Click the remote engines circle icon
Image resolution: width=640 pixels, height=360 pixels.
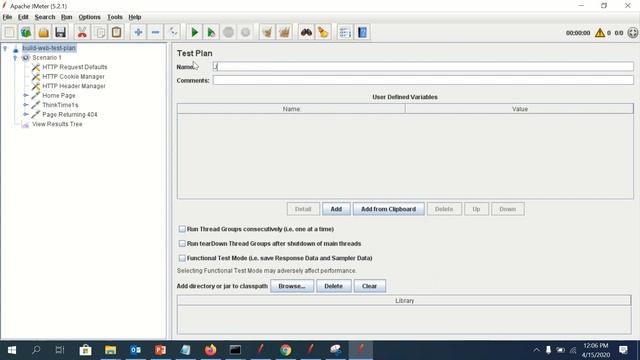(x=633, y=33)
